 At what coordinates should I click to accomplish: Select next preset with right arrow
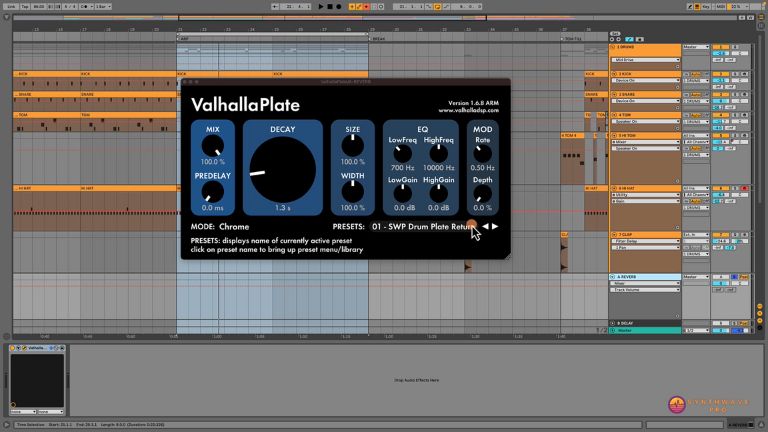(x=495, y=226)
